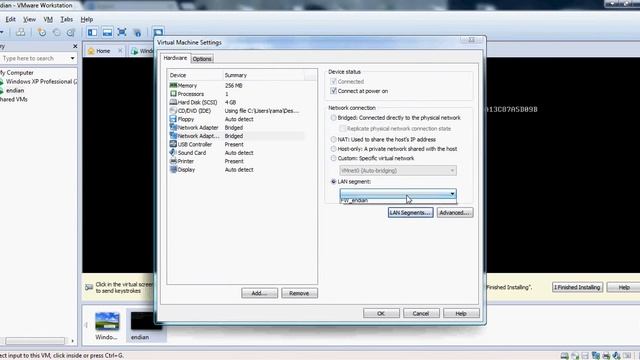Select the USB Controller device icon
640x360 pixels.
pyautogui.click(x=173, y=144)
